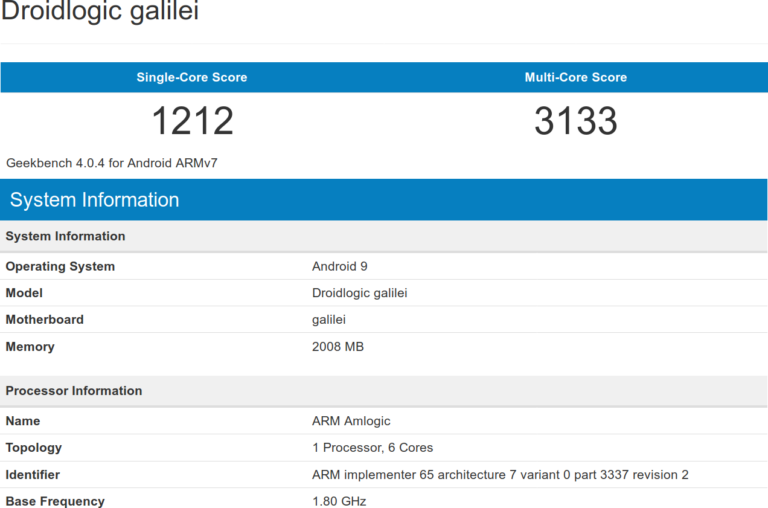
Task: Select the Droidlogic galilei model value
Action: 360,293
